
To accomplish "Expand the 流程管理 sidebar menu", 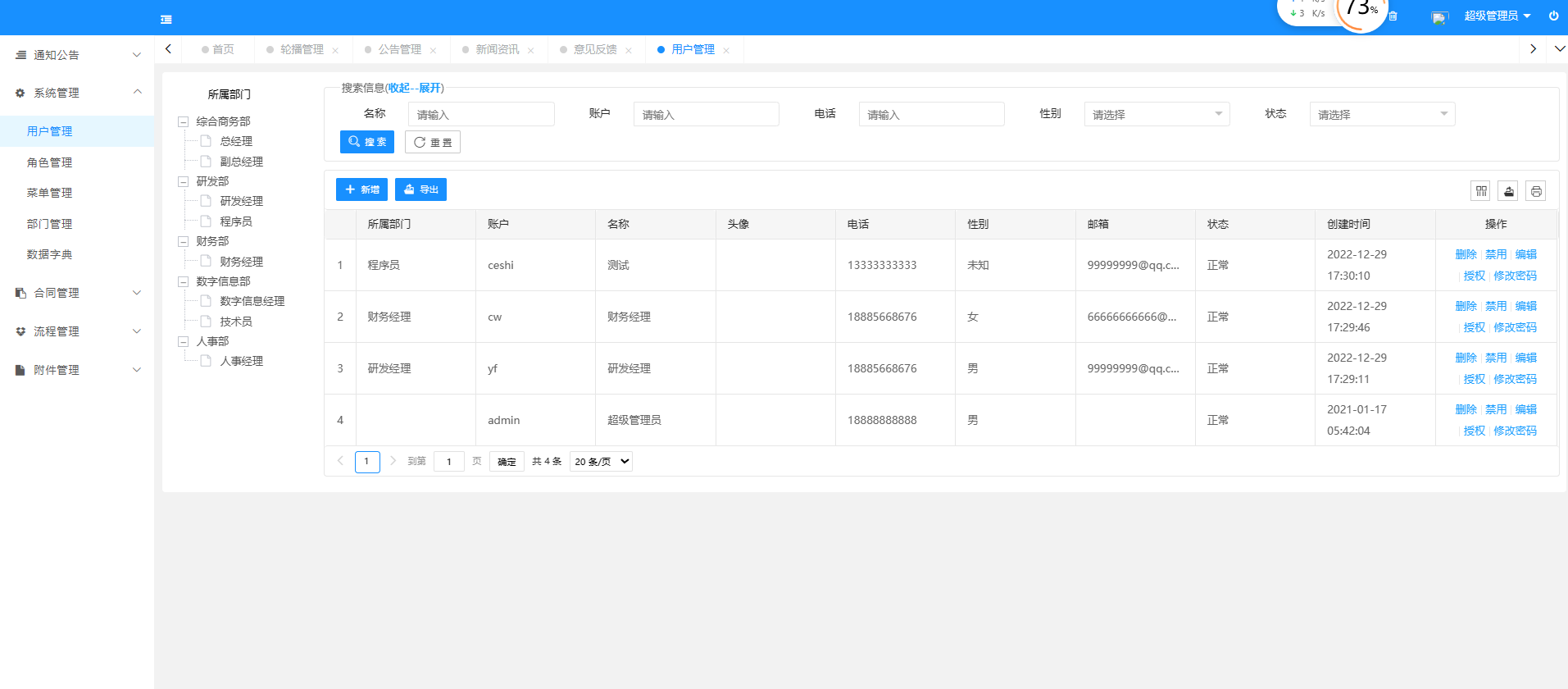I will coord(77,331).
